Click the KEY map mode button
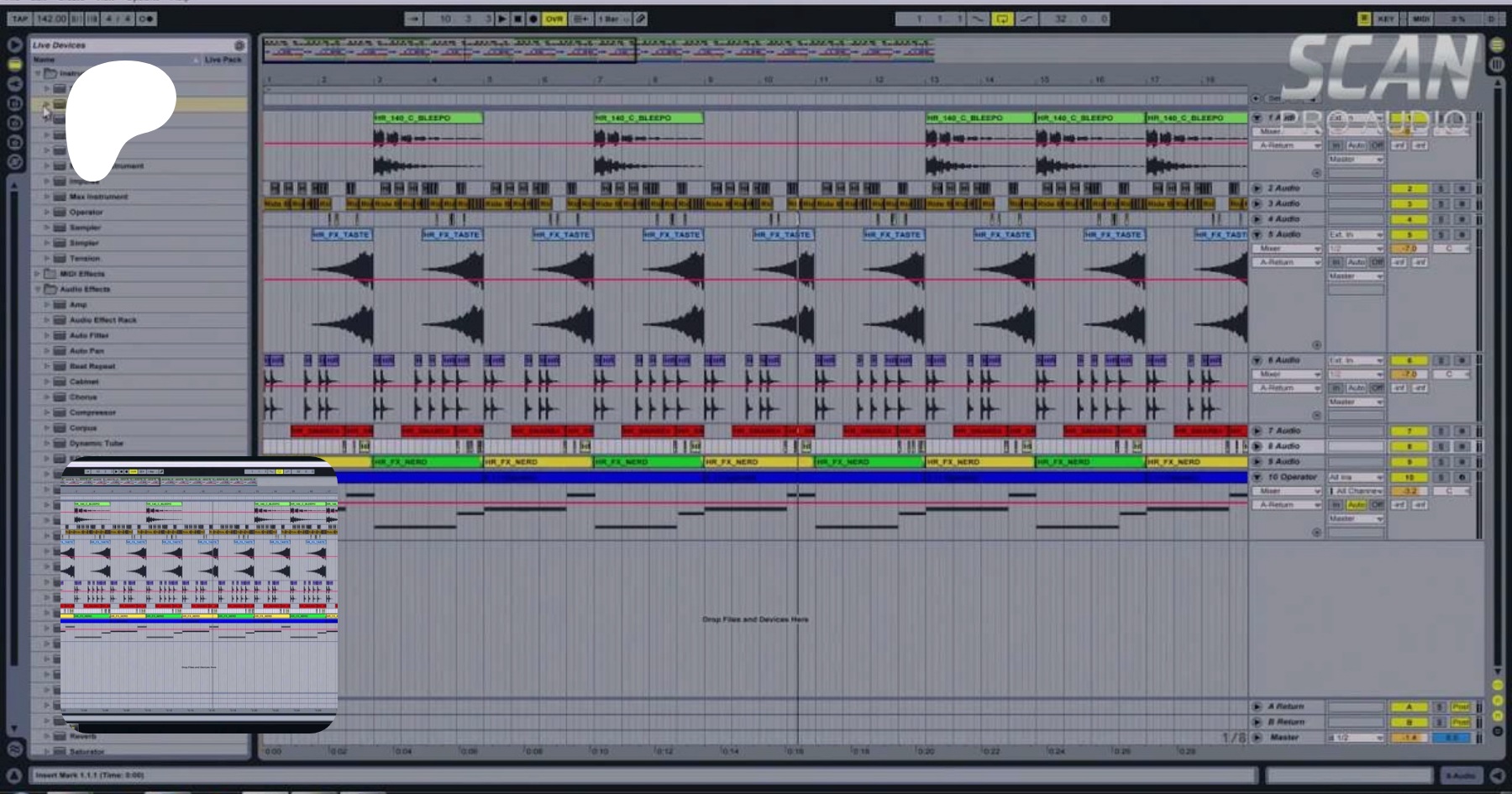This screenshot has width=1512, height=794. click(x=1386, y=18)
